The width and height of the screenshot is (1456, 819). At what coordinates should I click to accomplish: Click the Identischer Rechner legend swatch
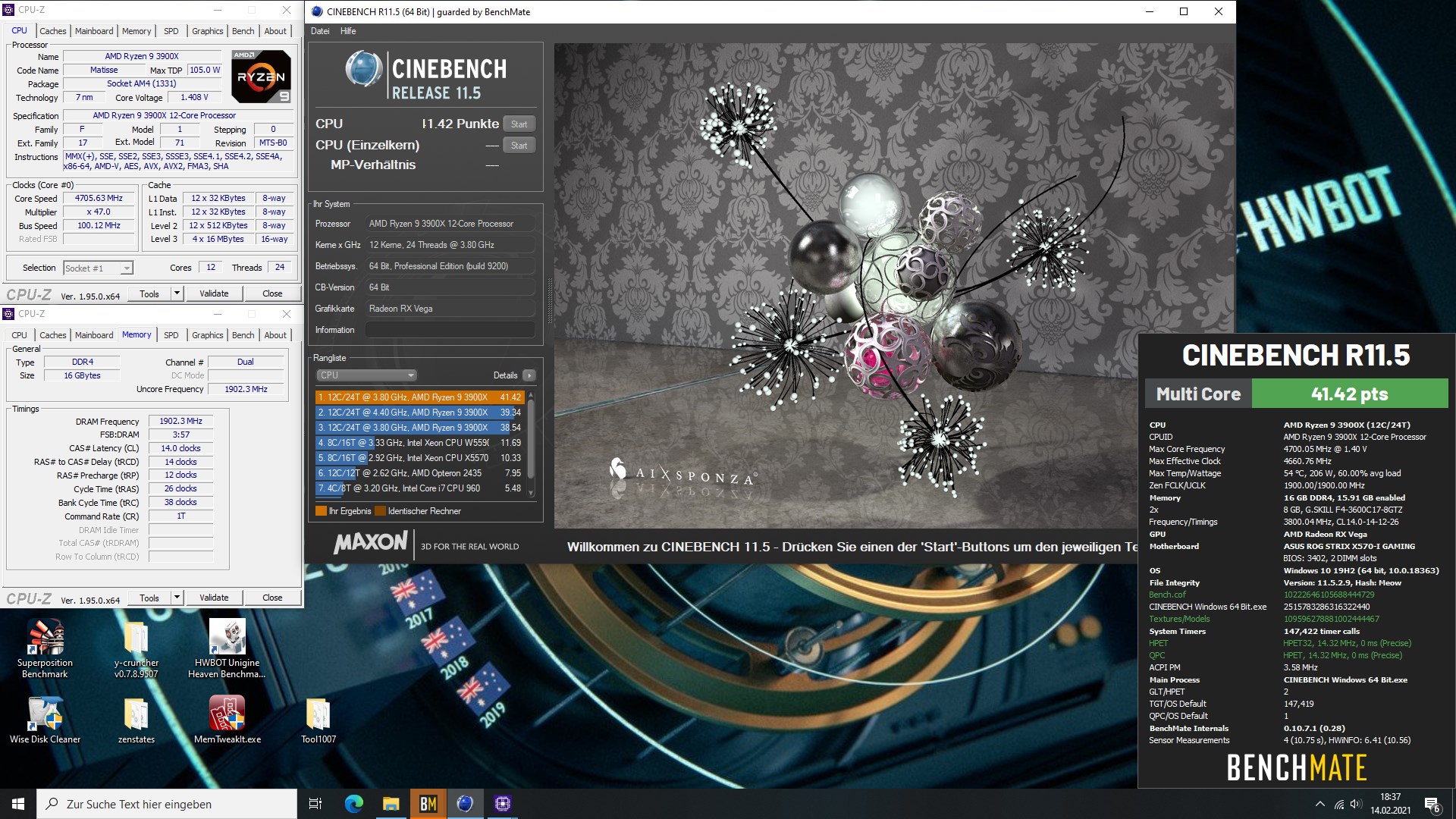[380, 511]
